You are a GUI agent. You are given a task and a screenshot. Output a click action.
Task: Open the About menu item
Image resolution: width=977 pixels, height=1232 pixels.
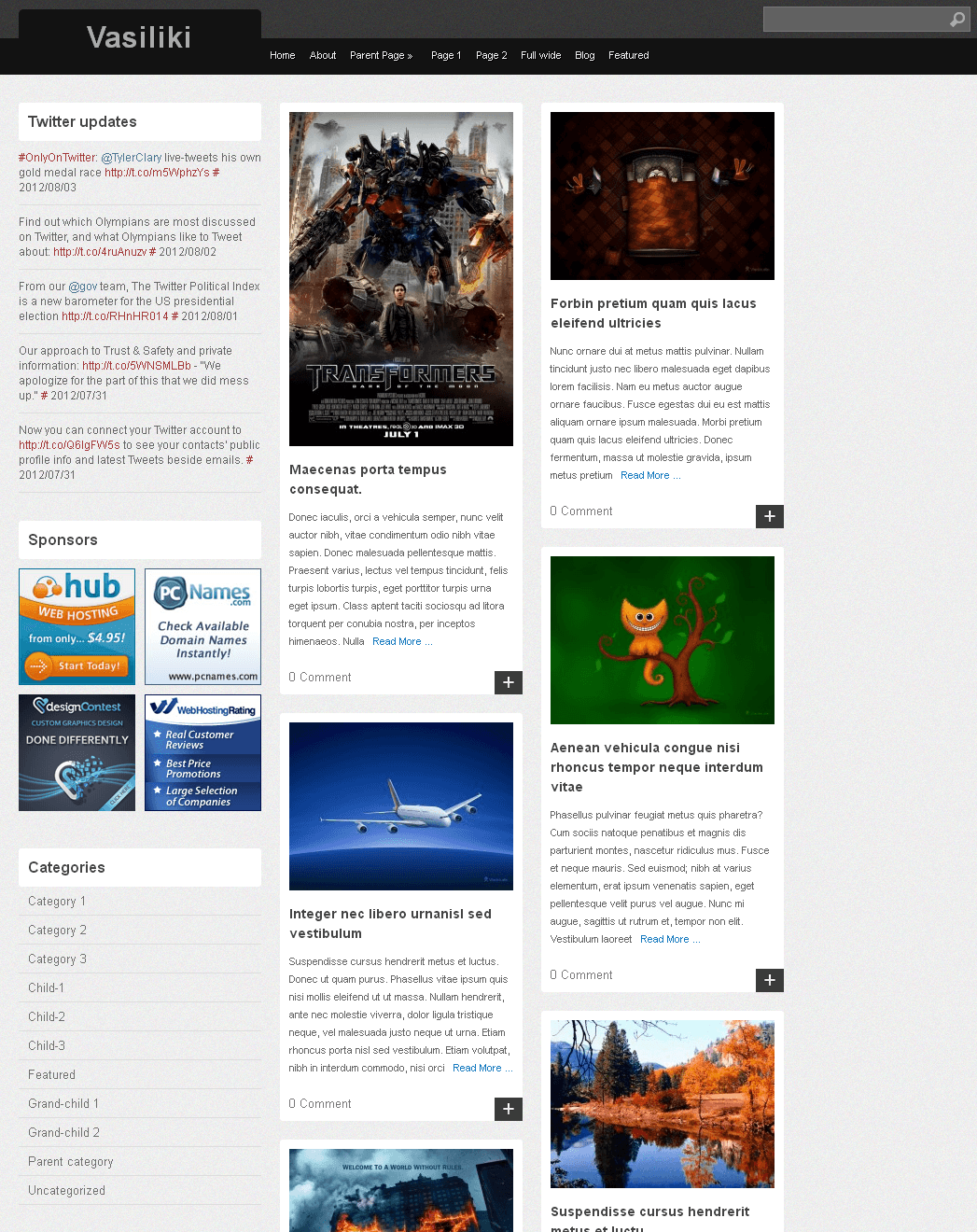[323, 55]
